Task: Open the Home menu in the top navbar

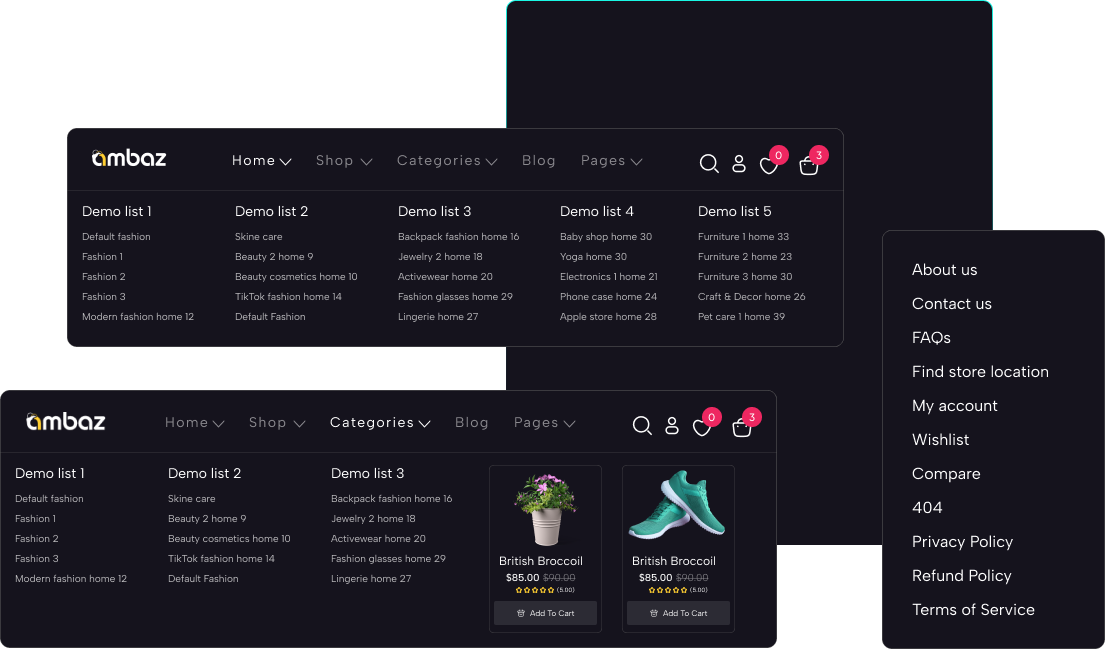Action: 261,160
